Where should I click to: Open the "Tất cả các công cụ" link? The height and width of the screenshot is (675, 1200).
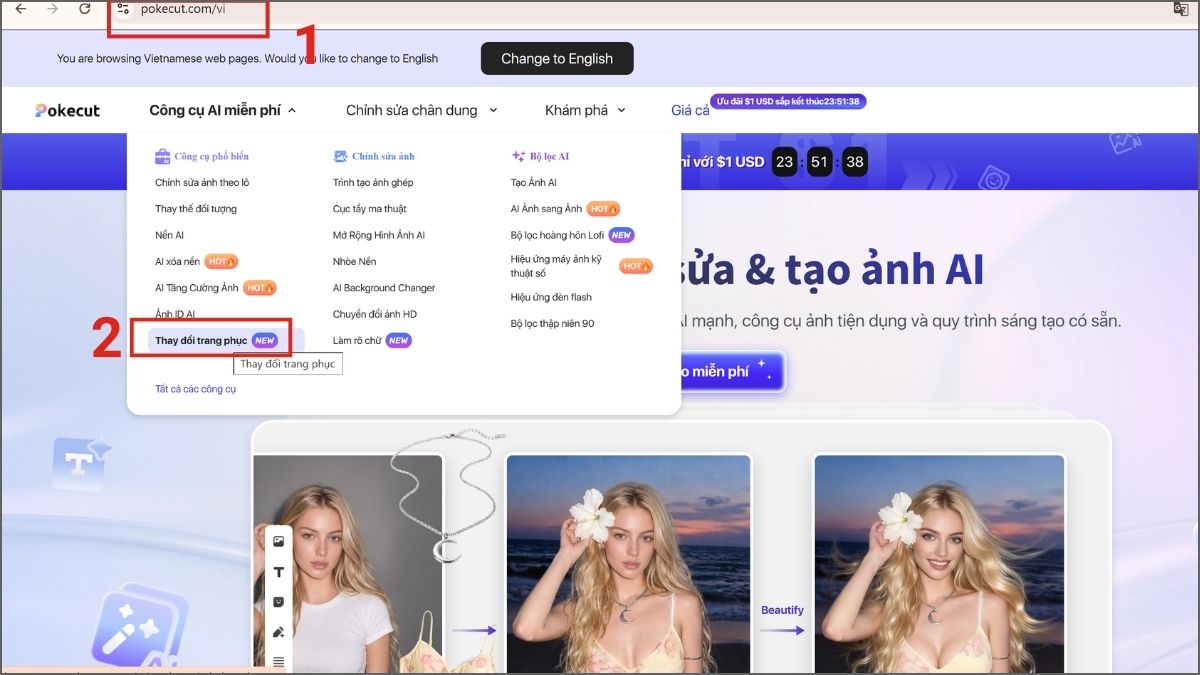(196, 389)
